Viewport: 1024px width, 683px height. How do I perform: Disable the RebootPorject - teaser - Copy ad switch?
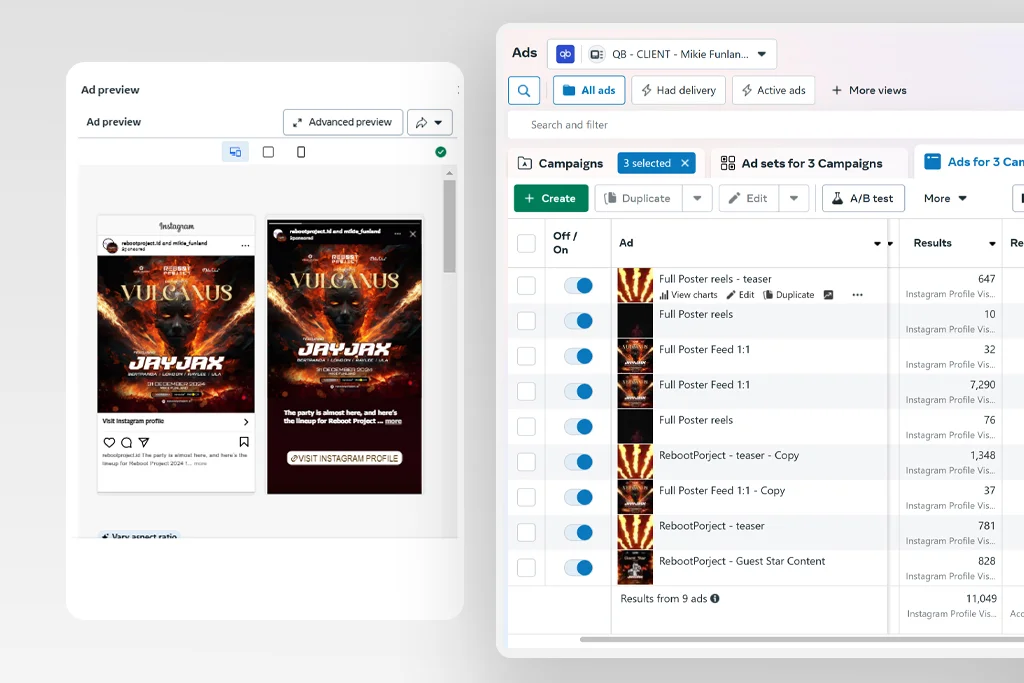[578, 462]
